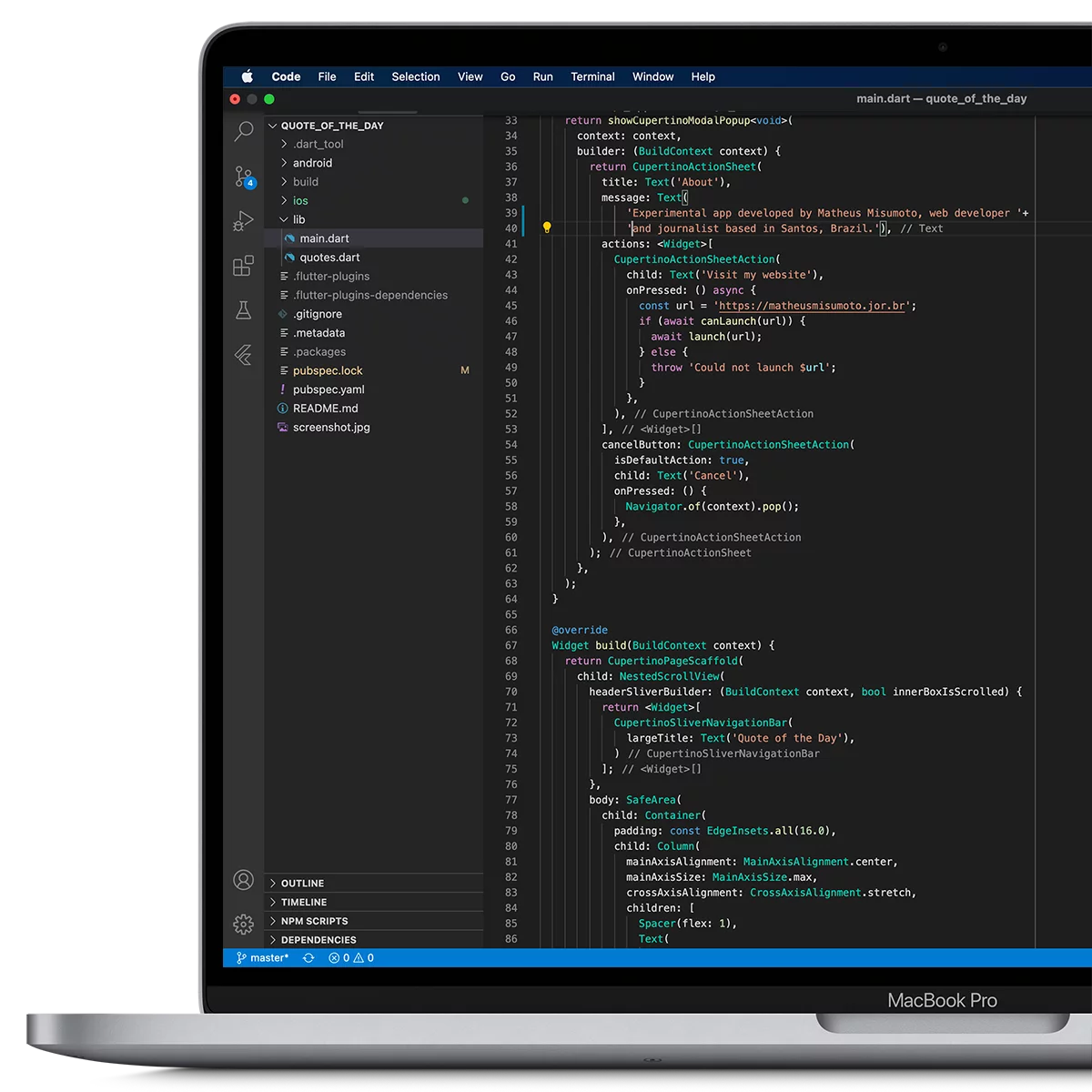Screen dimensions: 1092x1092
Task: Expand the build folder
Action: (x=373, y=182)
